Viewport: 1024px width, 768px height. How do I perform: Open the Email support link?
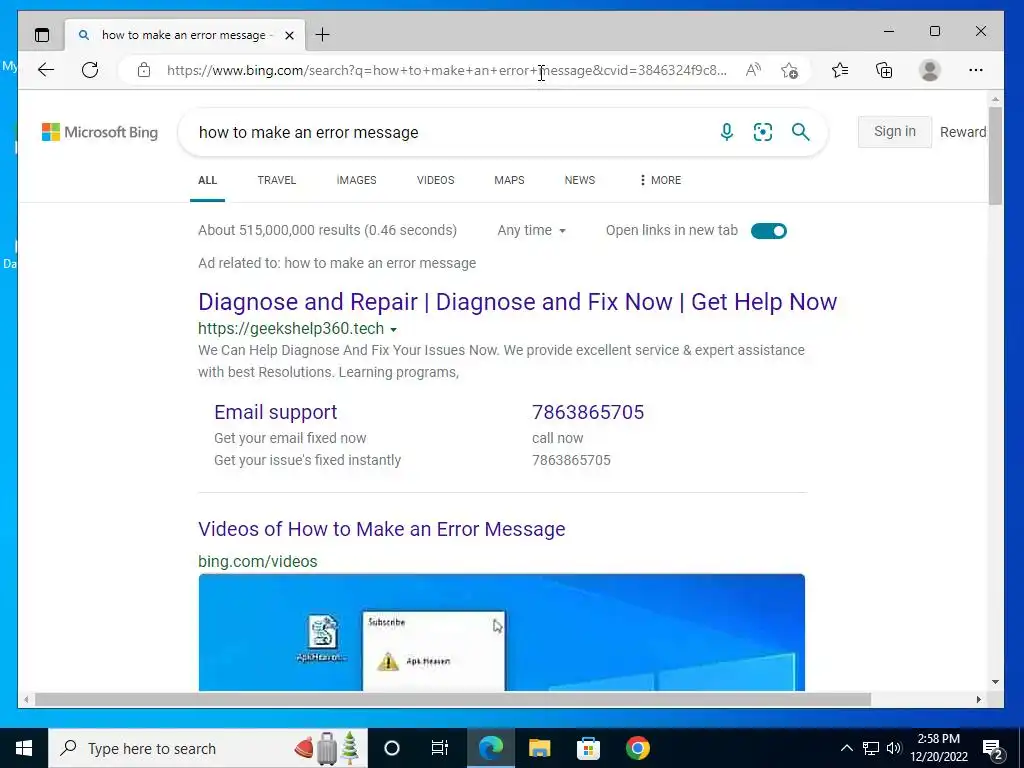[276, 412]
